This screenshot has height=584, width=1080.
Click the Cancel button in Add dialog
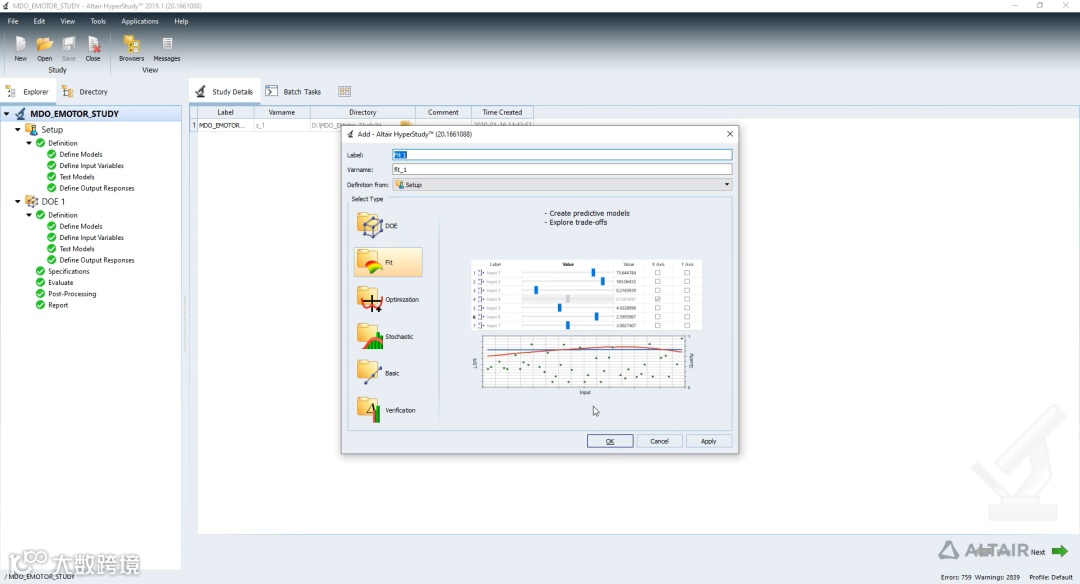(x=659, y=441)
